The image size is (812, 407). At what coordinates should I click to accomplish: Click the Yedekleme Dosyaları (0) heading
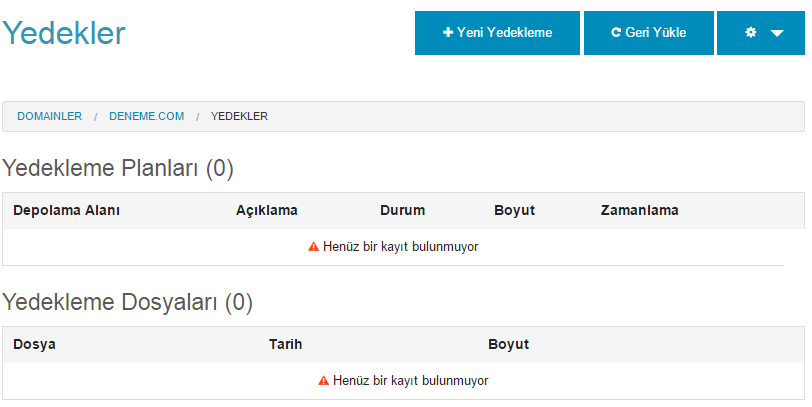tap(127, 302)
